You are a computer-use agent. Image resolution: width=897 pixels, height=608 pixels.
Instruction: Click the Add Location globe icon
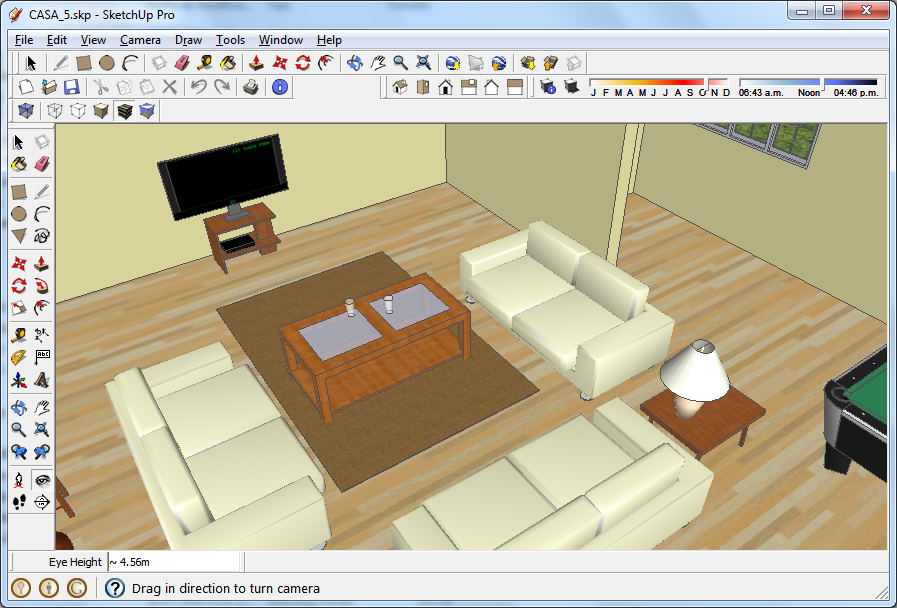tap(453, 63)
